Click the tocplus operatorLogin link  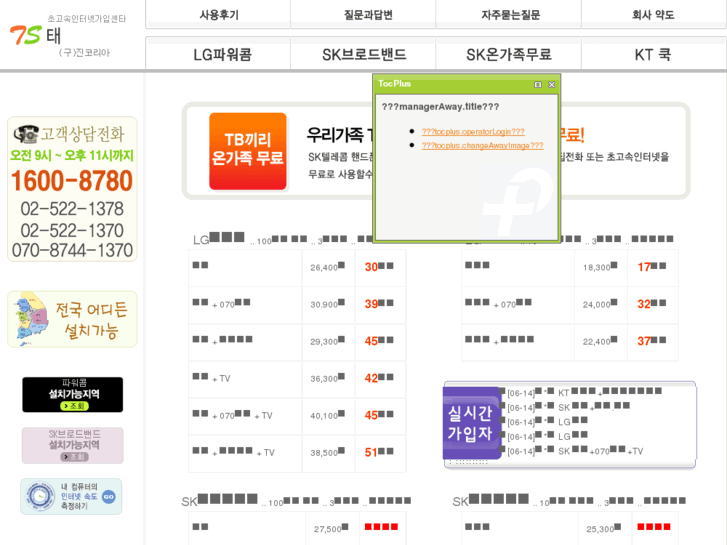coord(473,132)
